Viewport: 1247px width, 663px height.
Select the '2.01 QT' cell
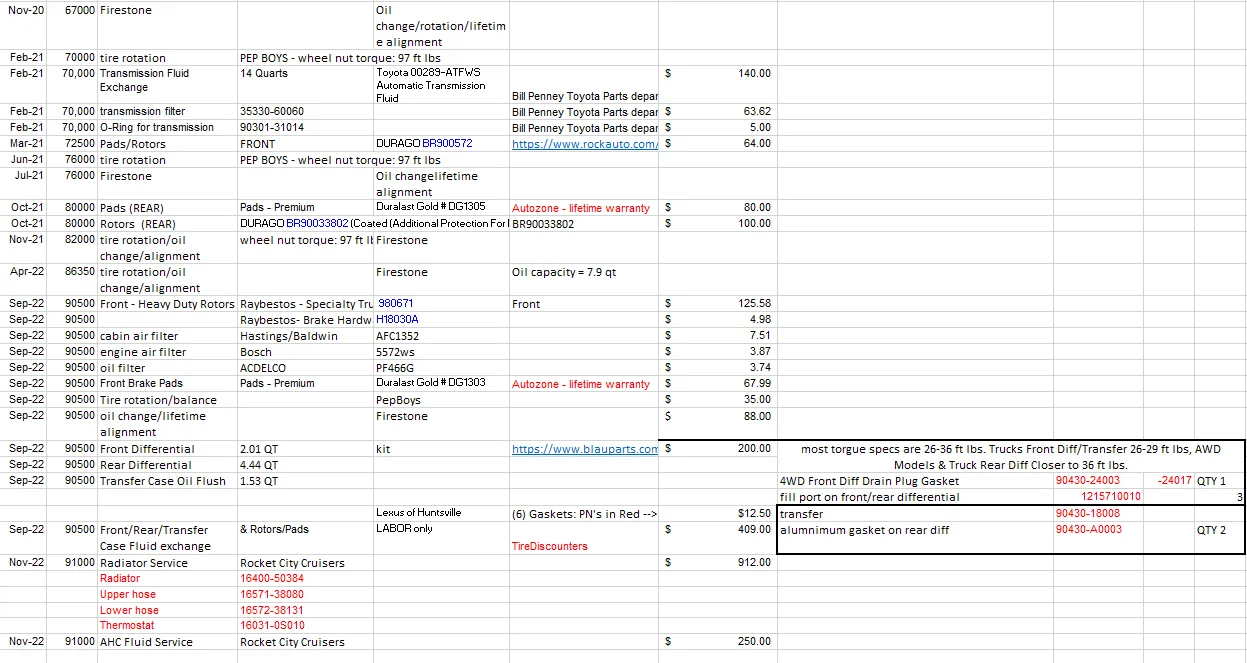click(305, 449)
